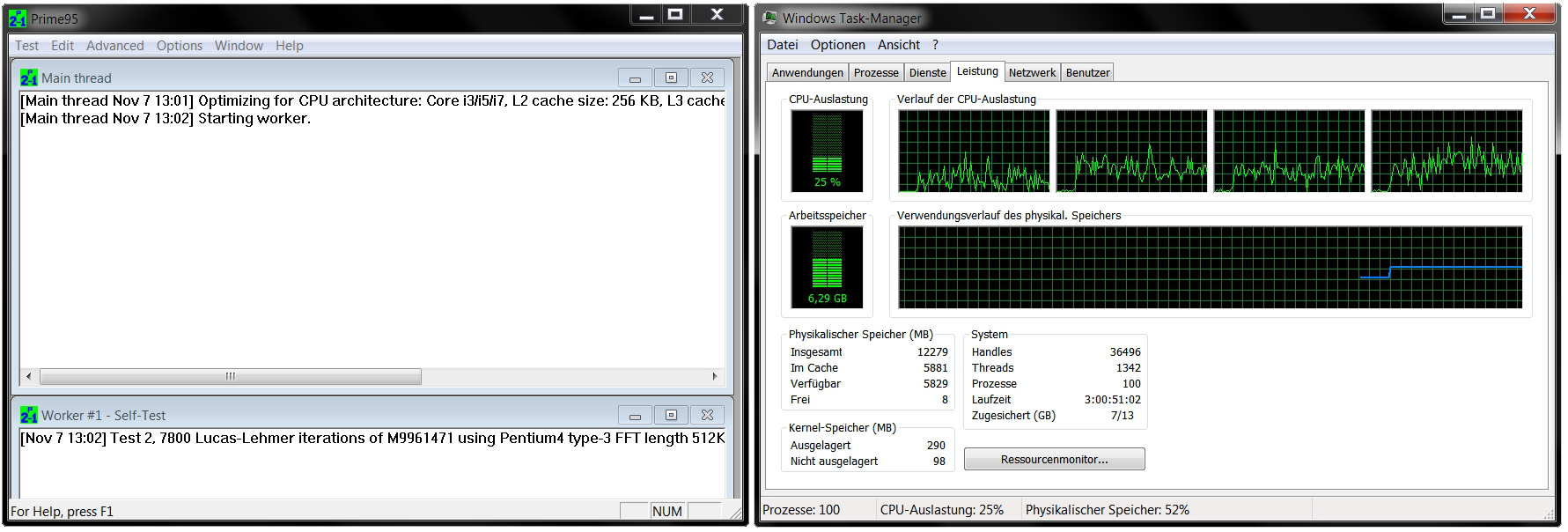Click Main thread scrollbar left arrow
The height and width of the screenshot is (532, 1568).
[x=29, y=376]
